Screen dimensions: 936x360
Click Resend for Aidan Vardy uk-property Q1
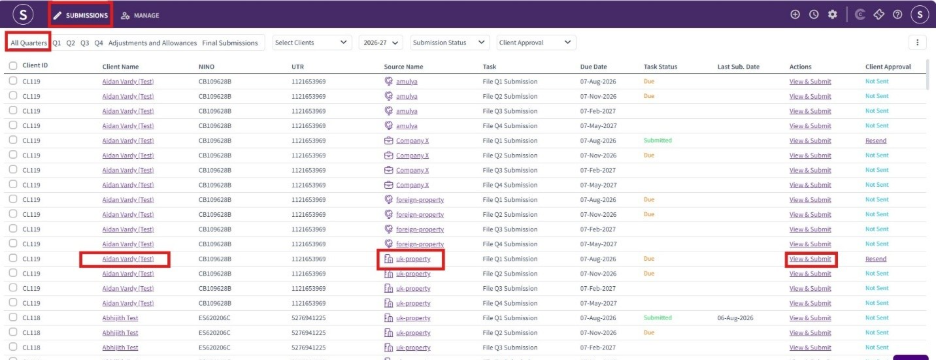click(x=876, y=259)
